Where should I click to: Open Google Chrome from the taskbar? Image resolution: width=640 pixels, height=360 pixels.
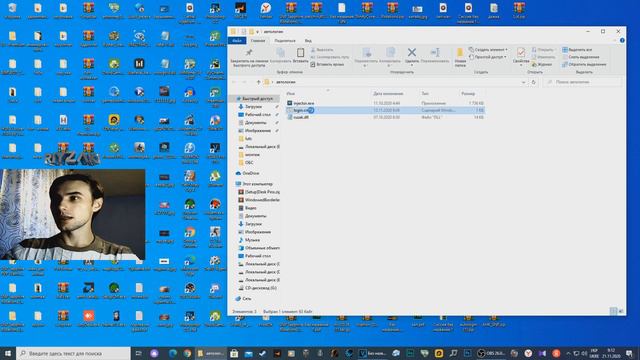click(x=187, y=353)
